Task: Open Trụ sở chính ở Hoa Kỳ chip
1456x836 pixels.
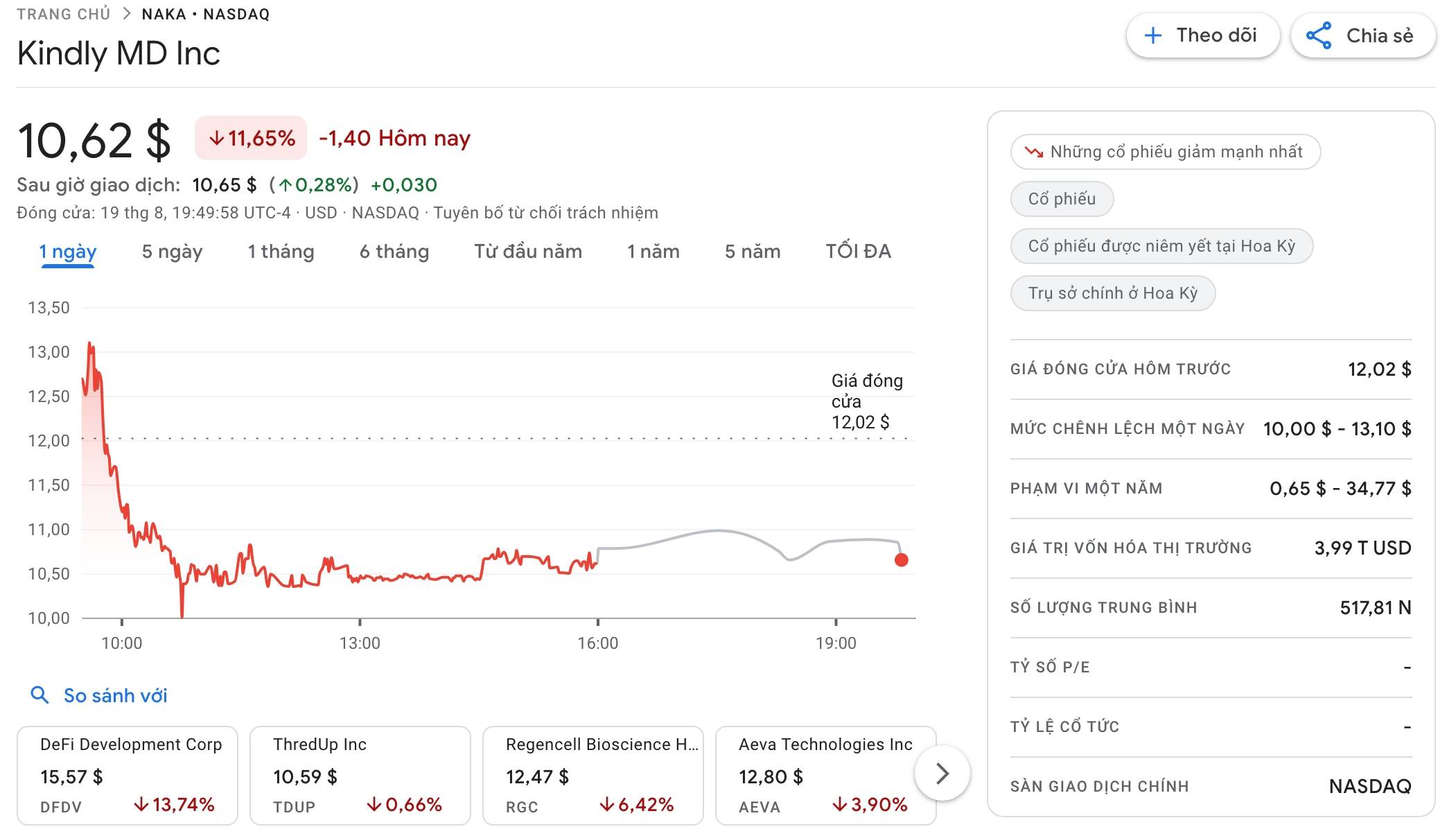Action: [1112, 293]
